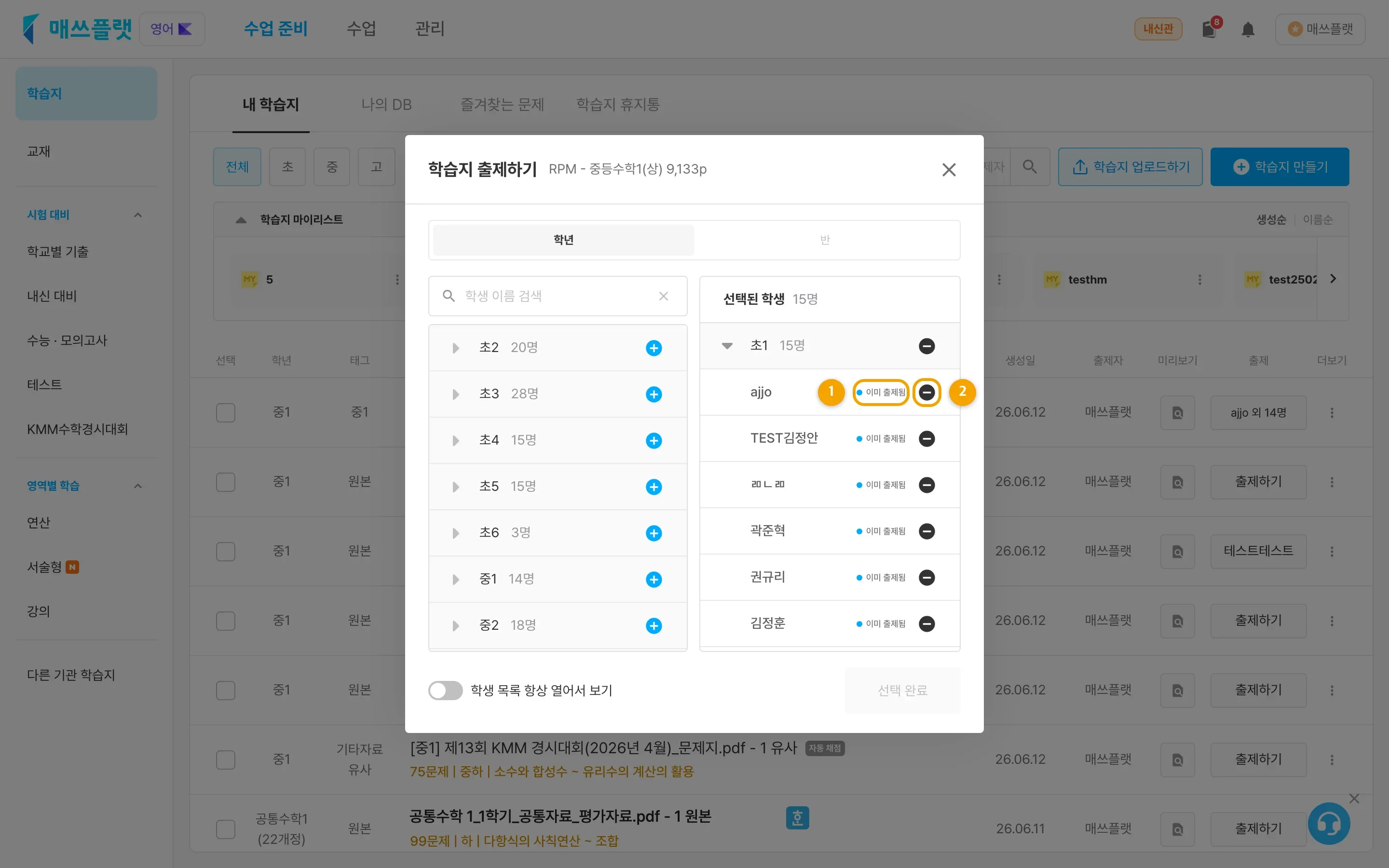Switch to the 반 tab in dialog

coord(825,240)
